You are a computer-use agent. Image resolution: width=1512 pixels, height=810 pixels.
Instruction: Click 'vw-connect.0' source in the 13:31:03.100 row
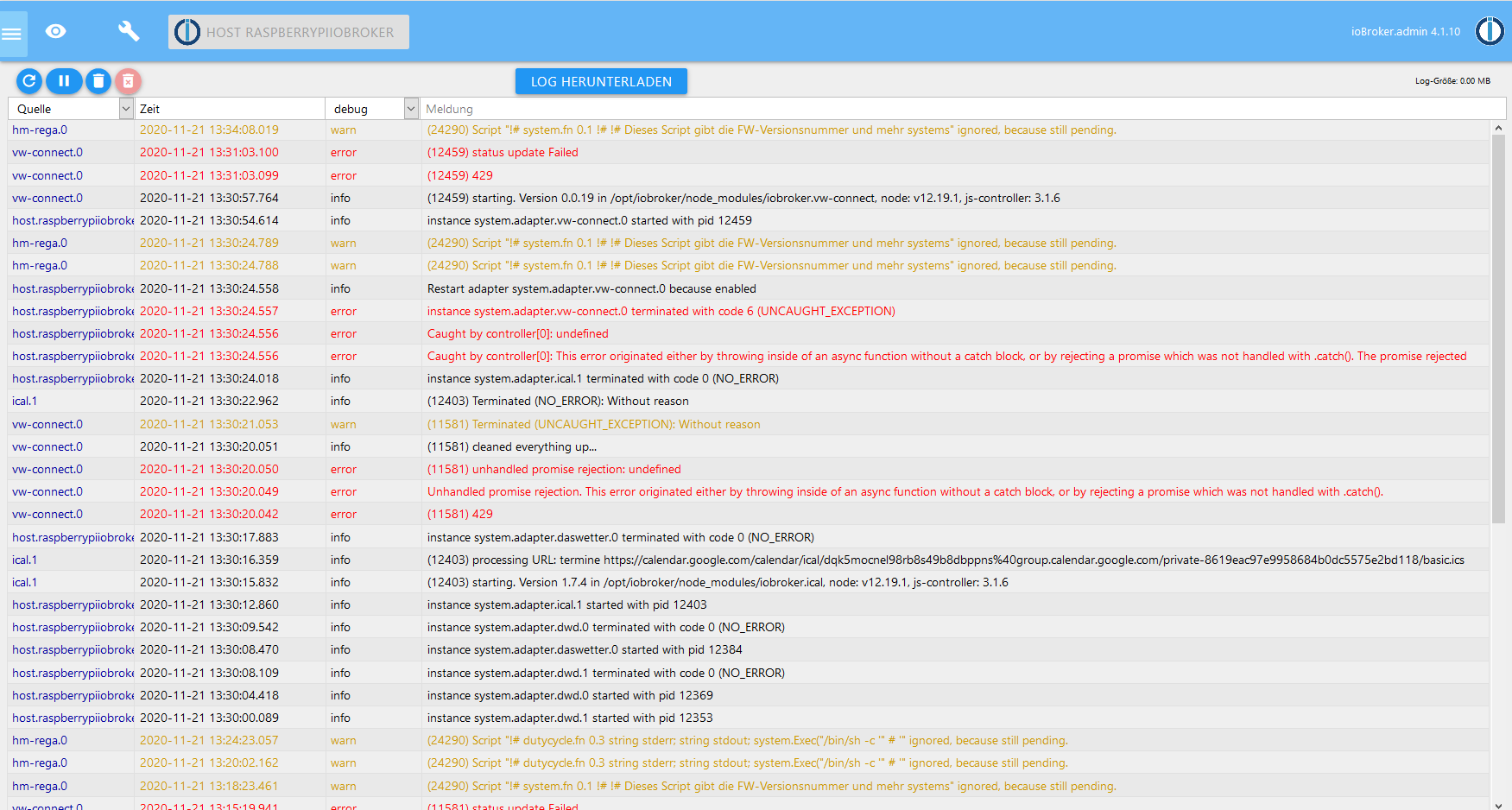tap(47, 153)
